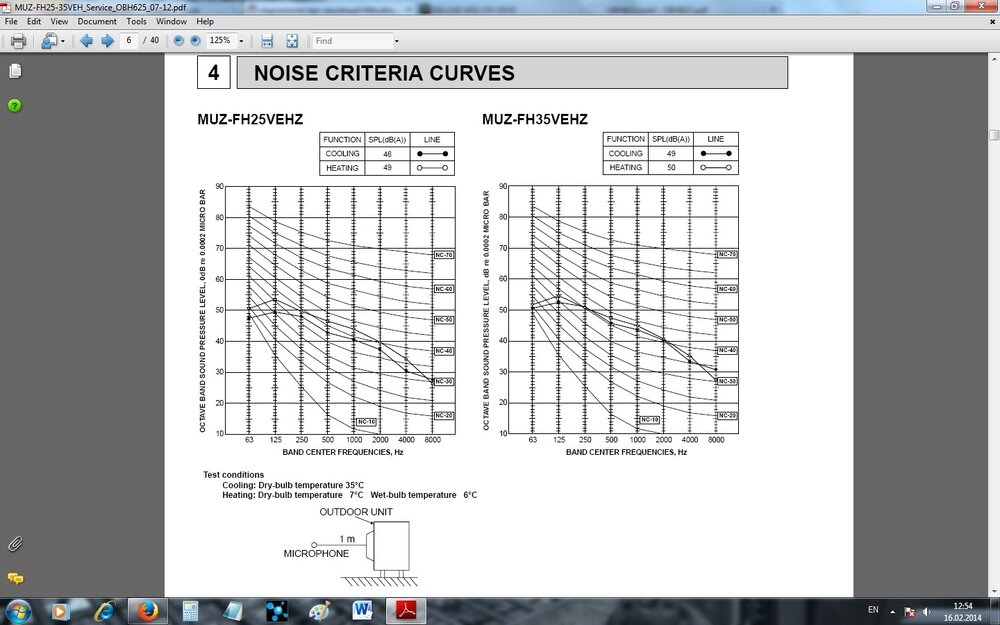This screenshot has width=1000, height=625.
Task: Switch to Firefox in the taskbar
Action: click(147, 612)
